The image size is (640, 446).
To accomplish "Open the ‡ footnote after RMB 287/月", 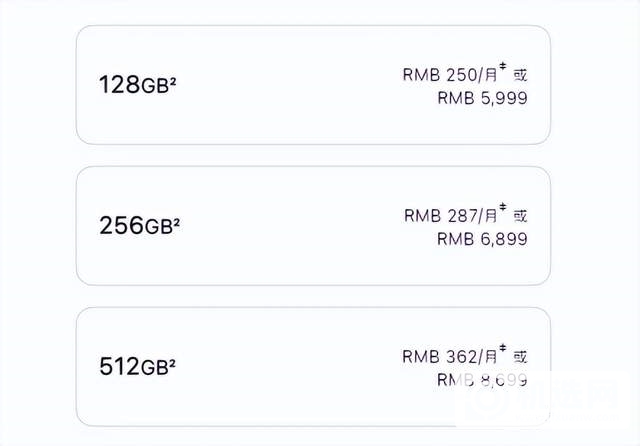I will [x=503, y=210].
